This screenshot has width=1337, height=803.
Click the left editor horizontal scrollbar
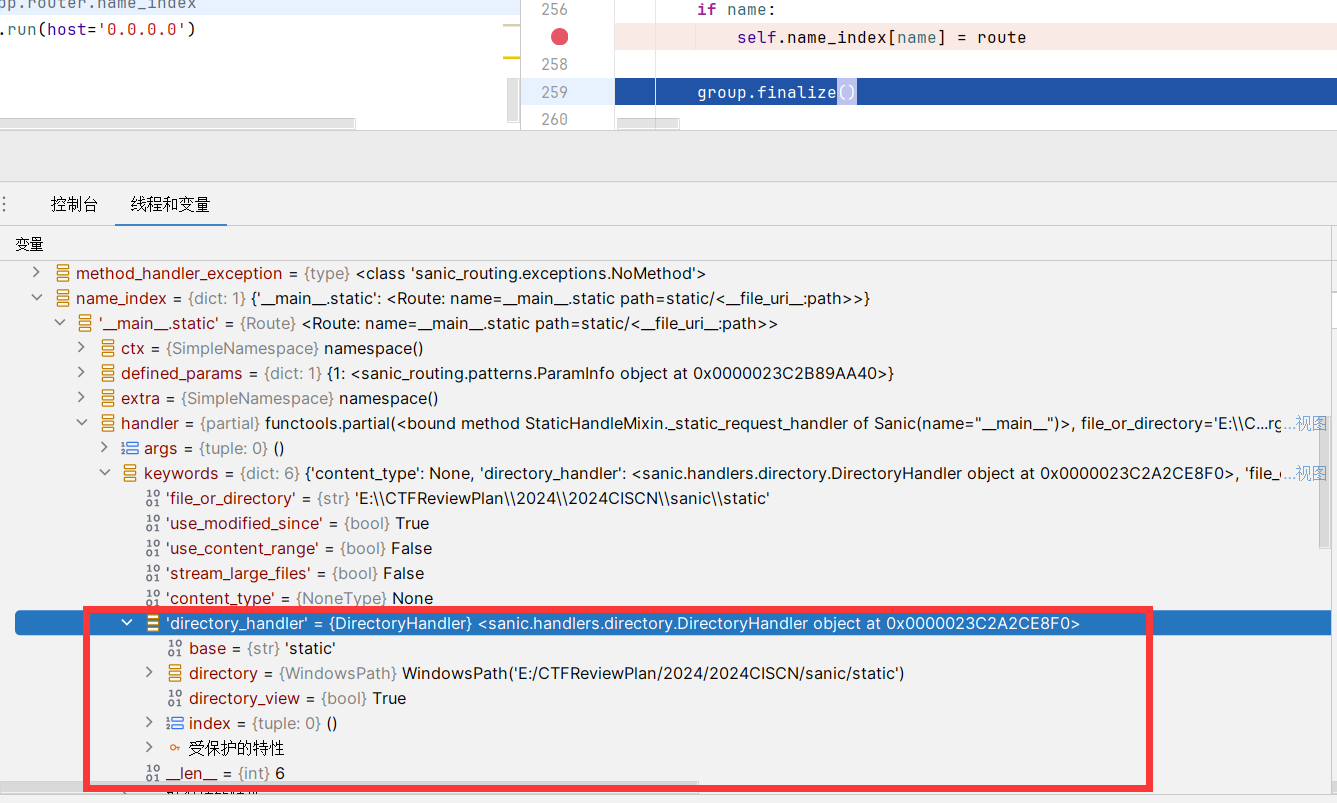pos(178,124)
